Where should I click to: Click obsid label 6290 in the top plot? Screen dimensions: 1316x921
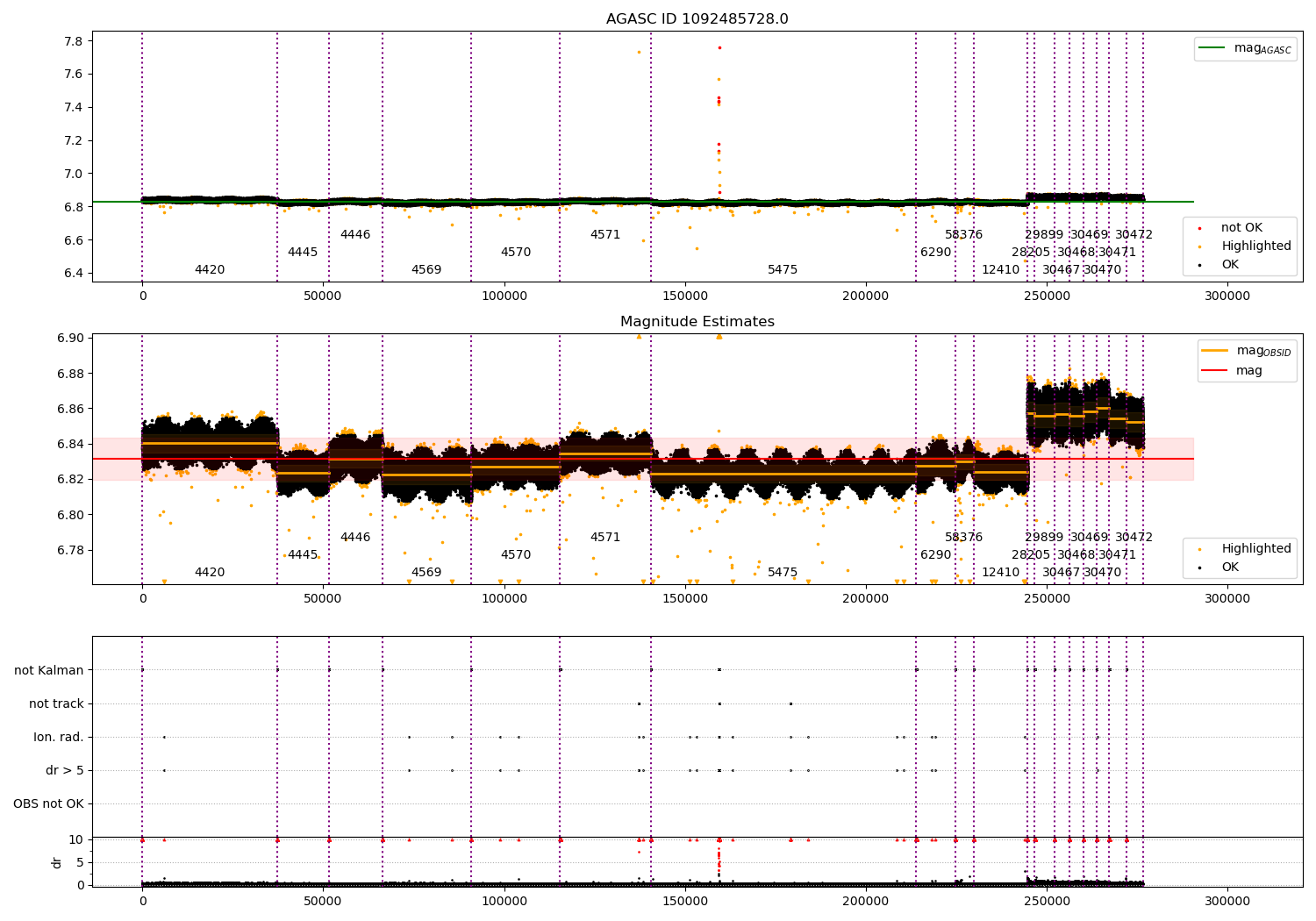[x=935, y=253]
